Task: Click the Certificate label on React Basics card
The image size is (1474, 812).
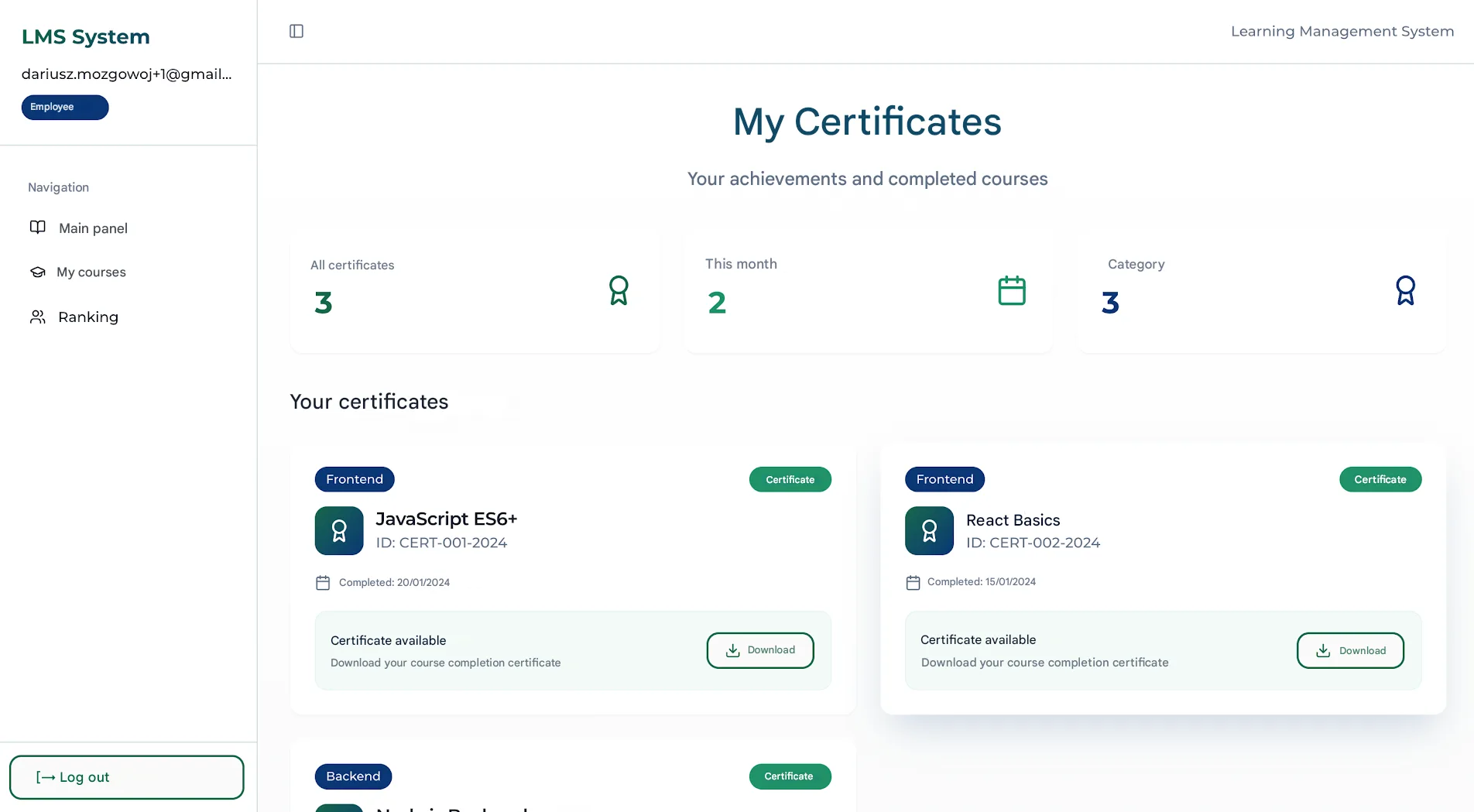Action: click(1380, 479)
